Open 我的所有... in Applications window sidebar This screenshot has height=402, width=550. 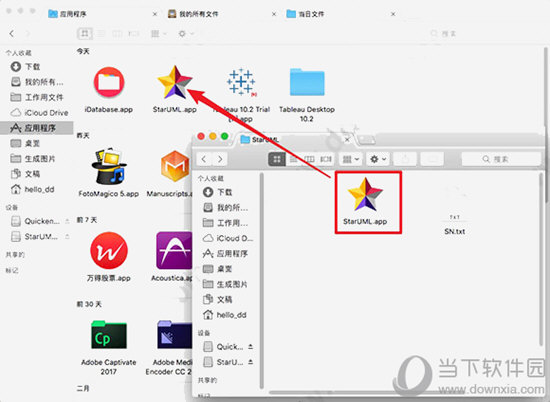pos(37,82)
